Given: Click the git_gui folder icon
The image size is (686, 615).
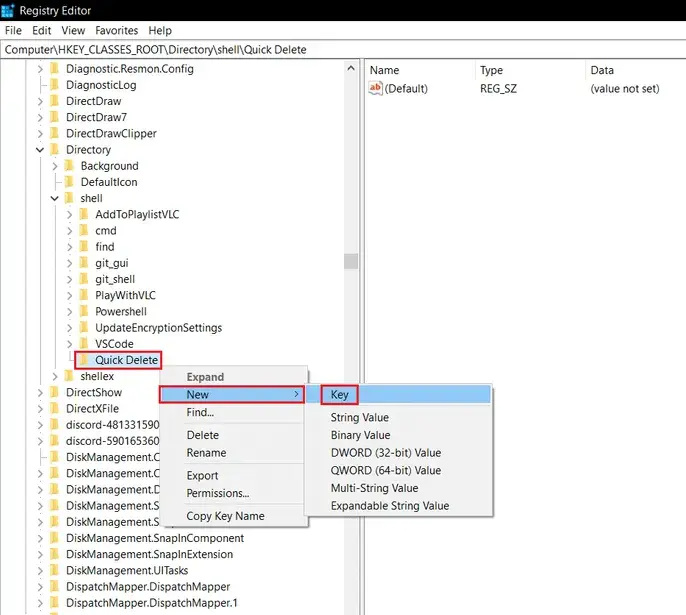Looking at the screenshot, I should pyautogui.click(x=84, y=262).
